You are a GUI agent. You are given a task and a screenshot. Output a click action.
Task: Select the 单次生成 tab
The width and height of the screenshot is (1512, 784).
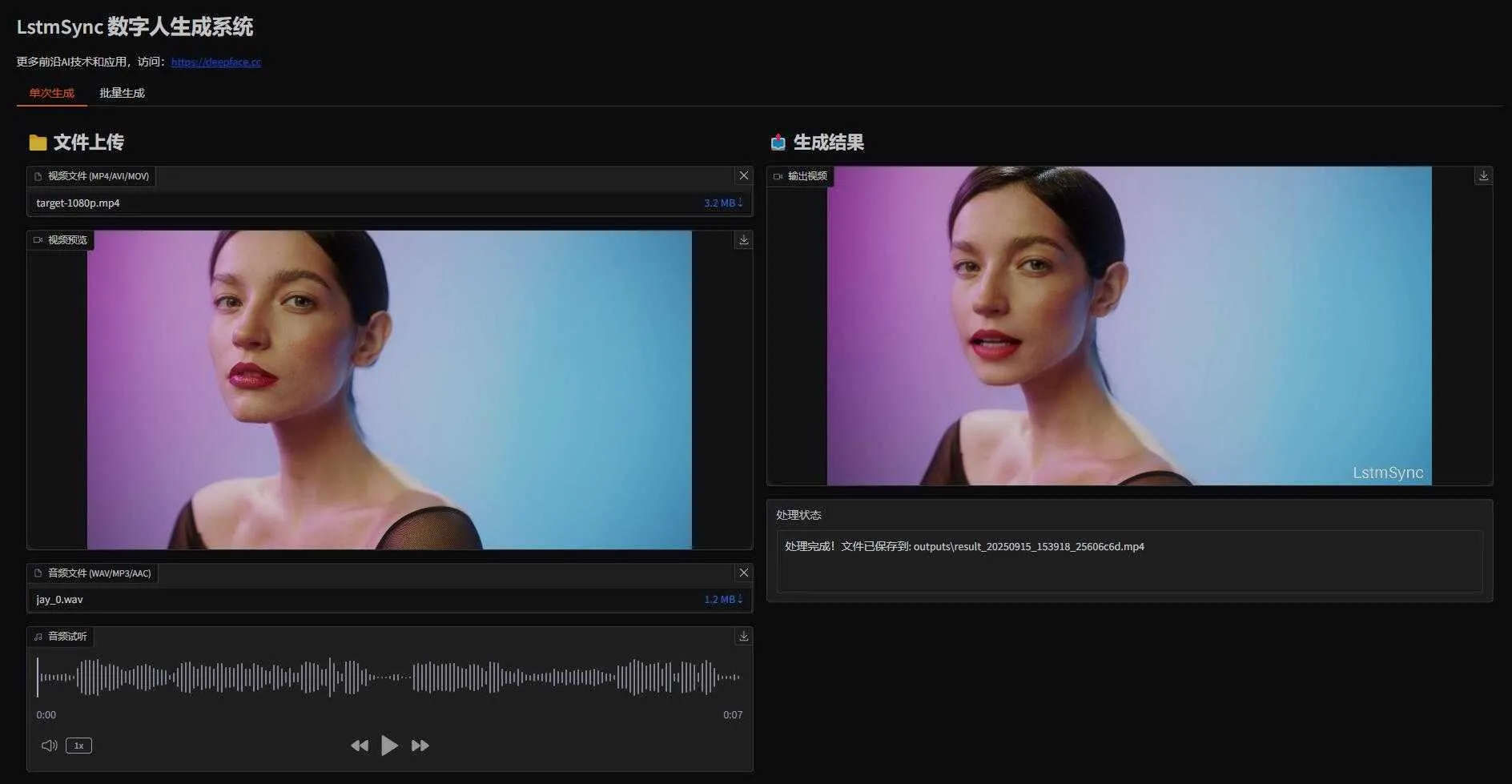pos(51,93)
